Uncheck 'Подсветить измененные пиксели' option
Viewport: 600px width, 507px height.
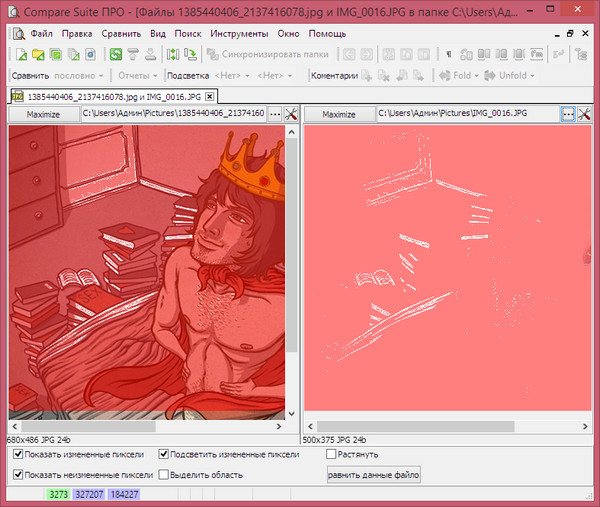(x=164, y=454)
